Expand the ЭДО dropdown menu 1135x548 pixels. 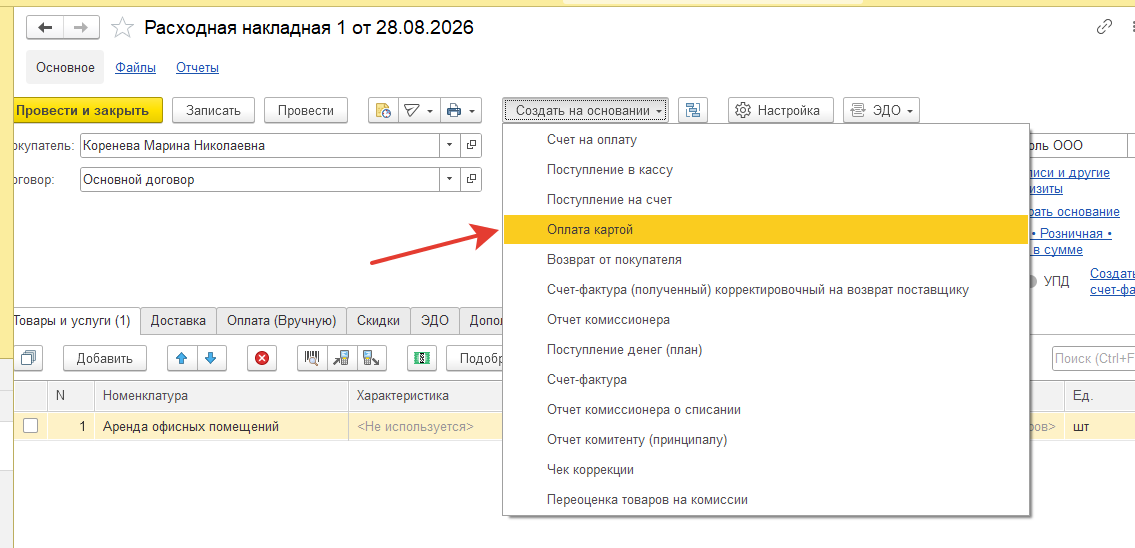[881, 111]
